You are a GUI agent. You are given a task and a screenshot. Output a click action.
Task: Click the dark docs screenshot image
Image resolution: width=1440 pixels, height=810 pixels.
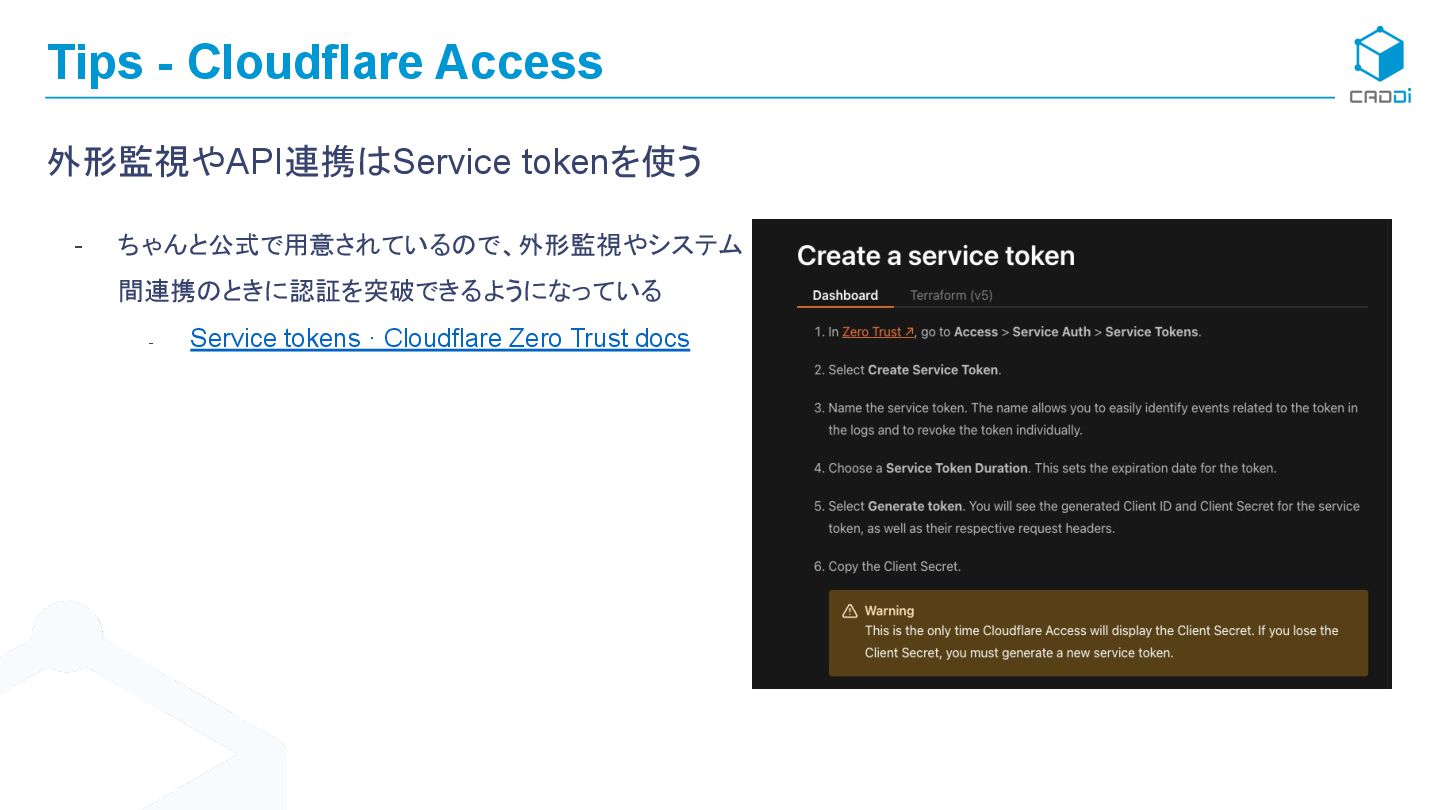[x=1072, y=454]
